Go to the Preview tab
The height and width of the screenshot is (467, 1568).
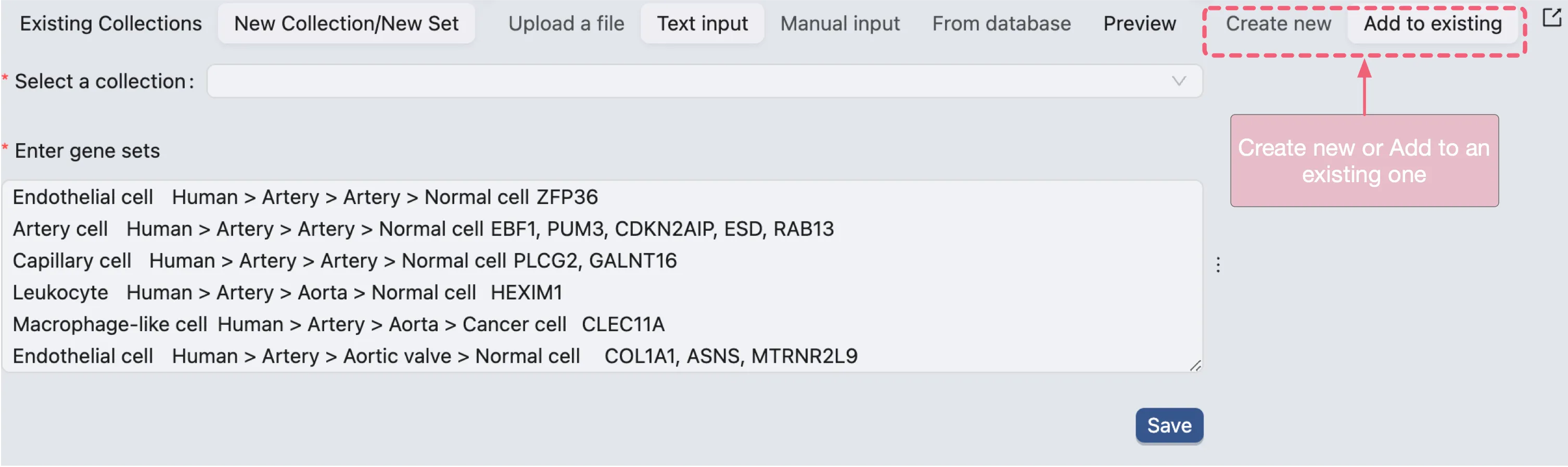(1139, 23)
